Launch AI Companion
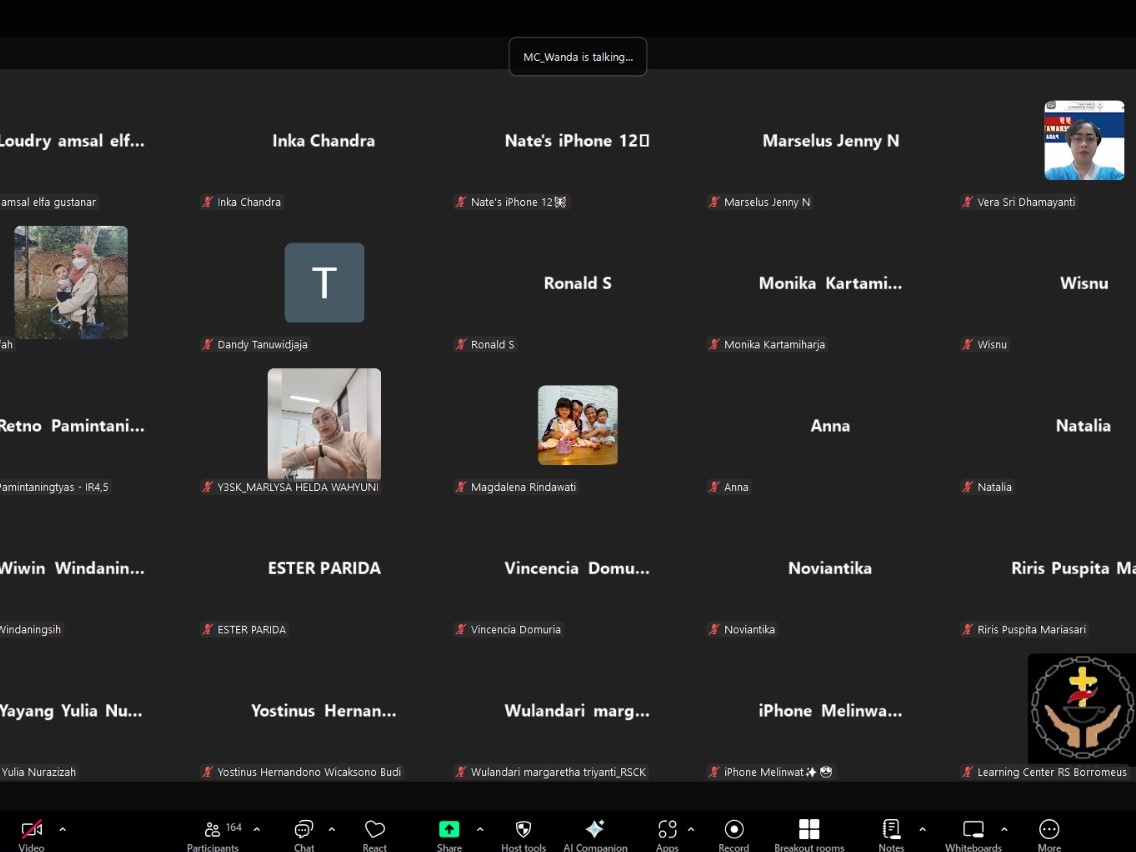 (x=595, y=830)
